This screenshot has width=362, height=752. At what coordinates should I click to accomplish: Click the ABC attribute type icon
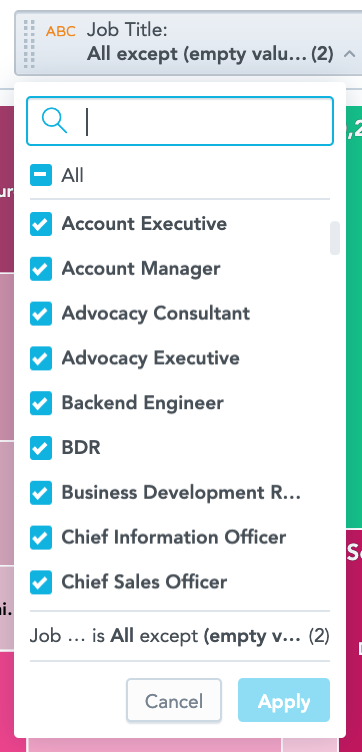coord(61,32)
